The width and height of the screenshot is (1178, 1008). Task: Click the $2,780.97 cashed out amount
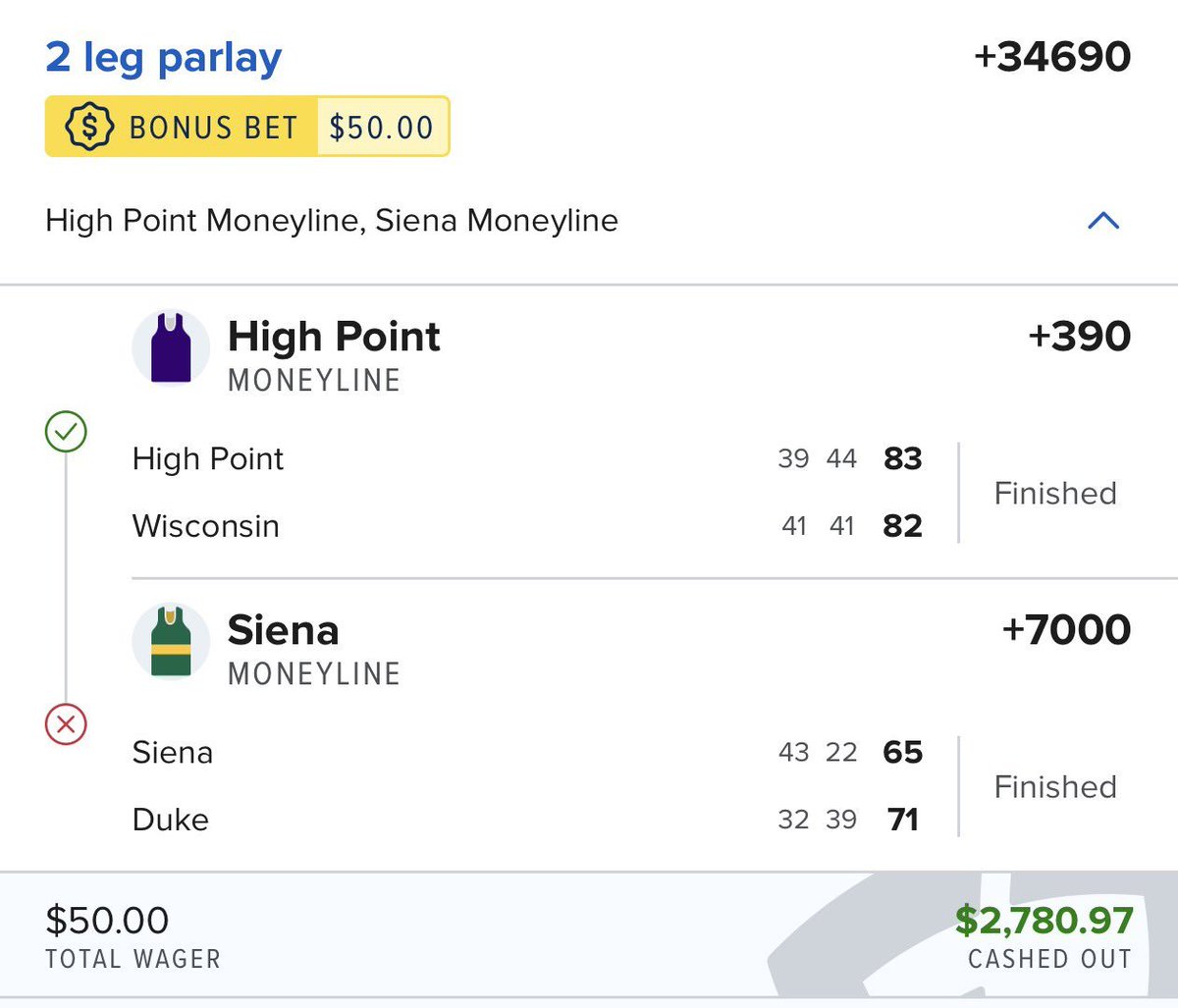pyautogui.click(x=1044, y=921)
